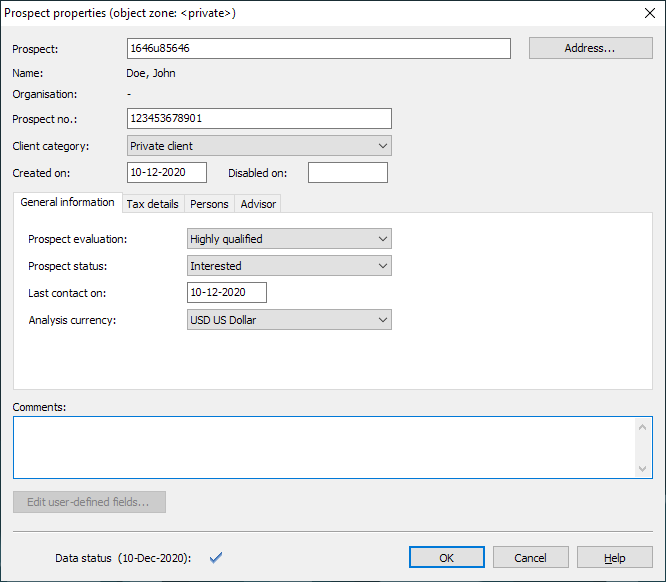The height and width of the screenshot is (582, 666).
Task: Click the Prospect no. input field
Action: pos(259,119)
